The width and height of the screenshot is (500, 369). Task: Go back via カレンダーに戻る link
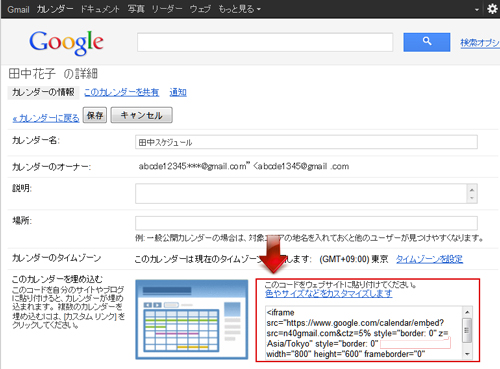point(46,118)
